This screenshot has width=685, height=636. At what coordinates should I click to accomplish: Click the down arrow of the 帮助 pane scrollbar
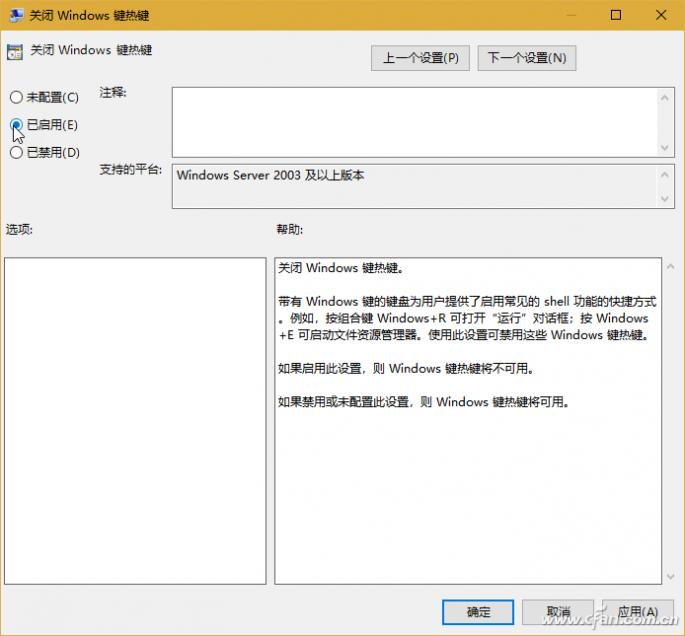point(671,577)
